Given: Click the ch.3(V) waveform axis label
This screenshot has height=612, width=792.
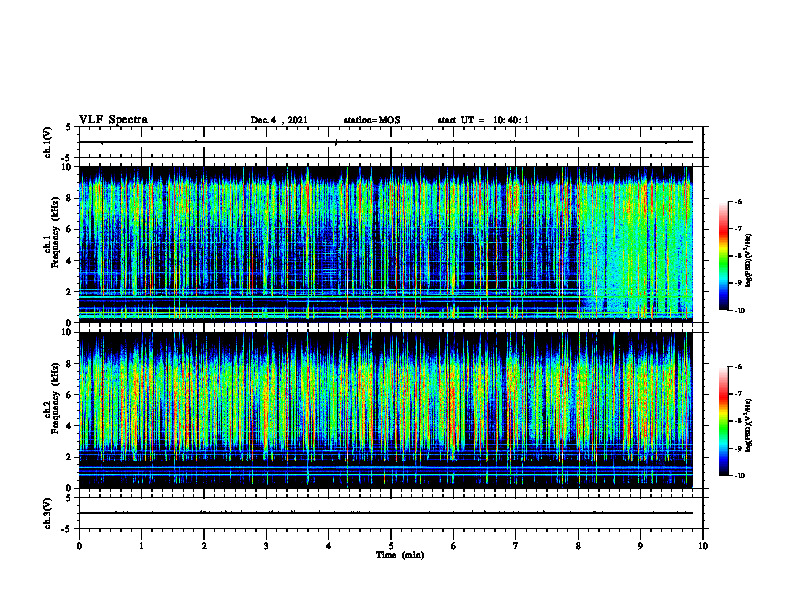Looking at the screenshot, I should click(x=47, y=513).
